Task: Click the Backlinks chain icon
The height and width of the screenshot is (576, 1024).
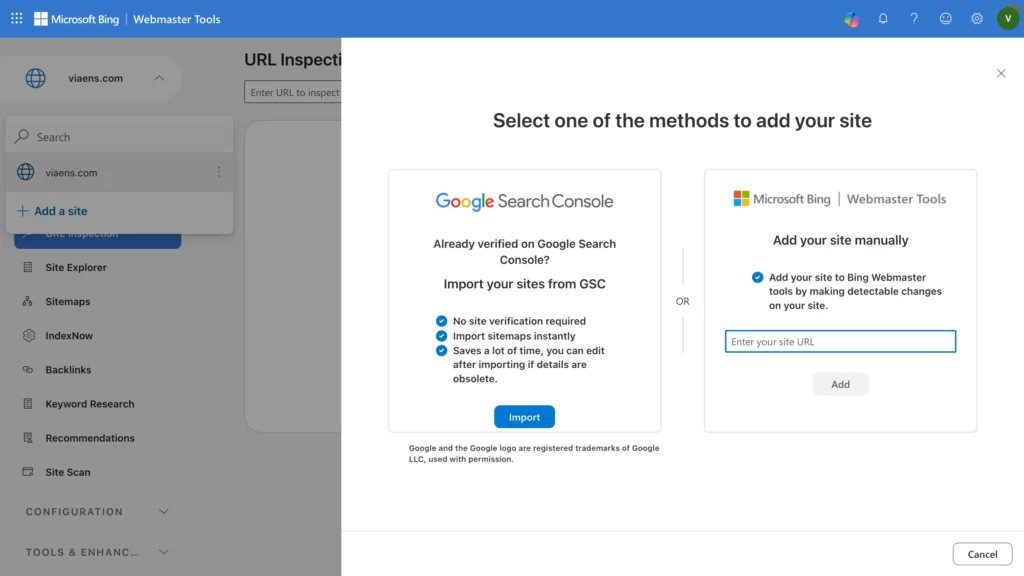Action: (x=27, y=370)
